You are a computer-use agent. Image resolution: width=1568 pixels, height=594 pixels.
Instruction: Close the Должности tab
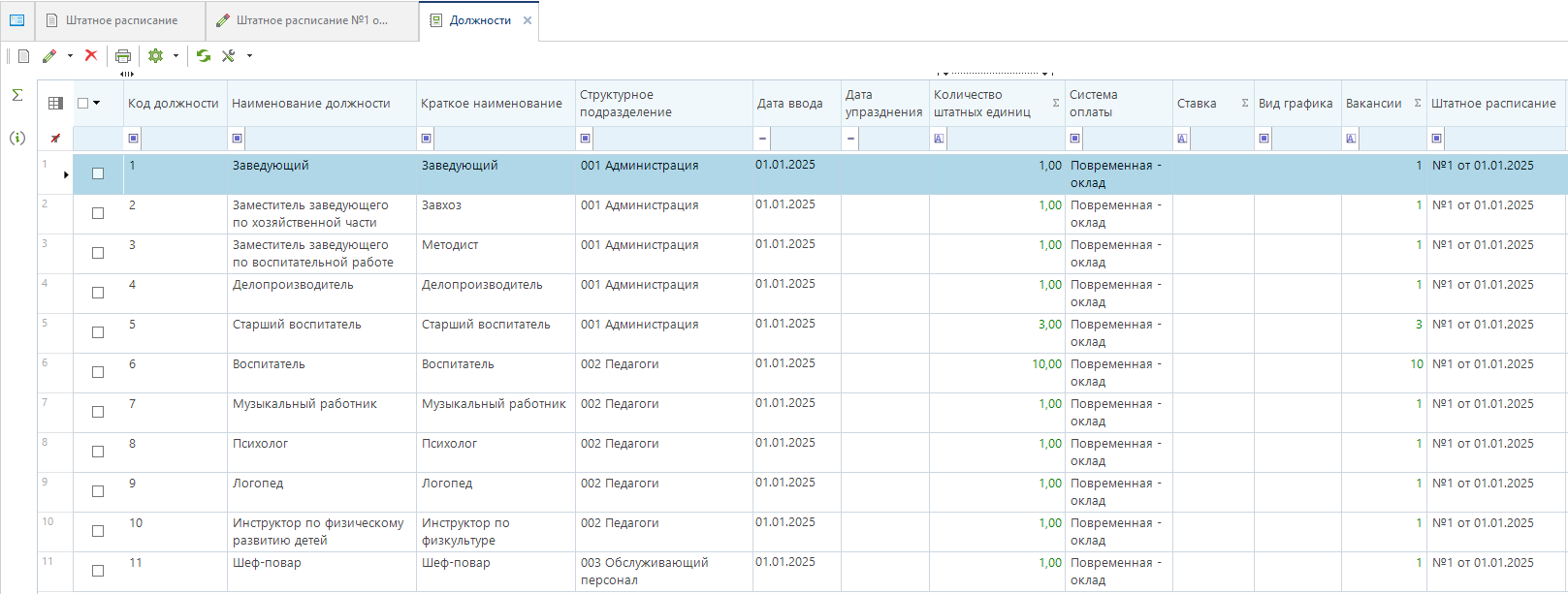point(528,20)
